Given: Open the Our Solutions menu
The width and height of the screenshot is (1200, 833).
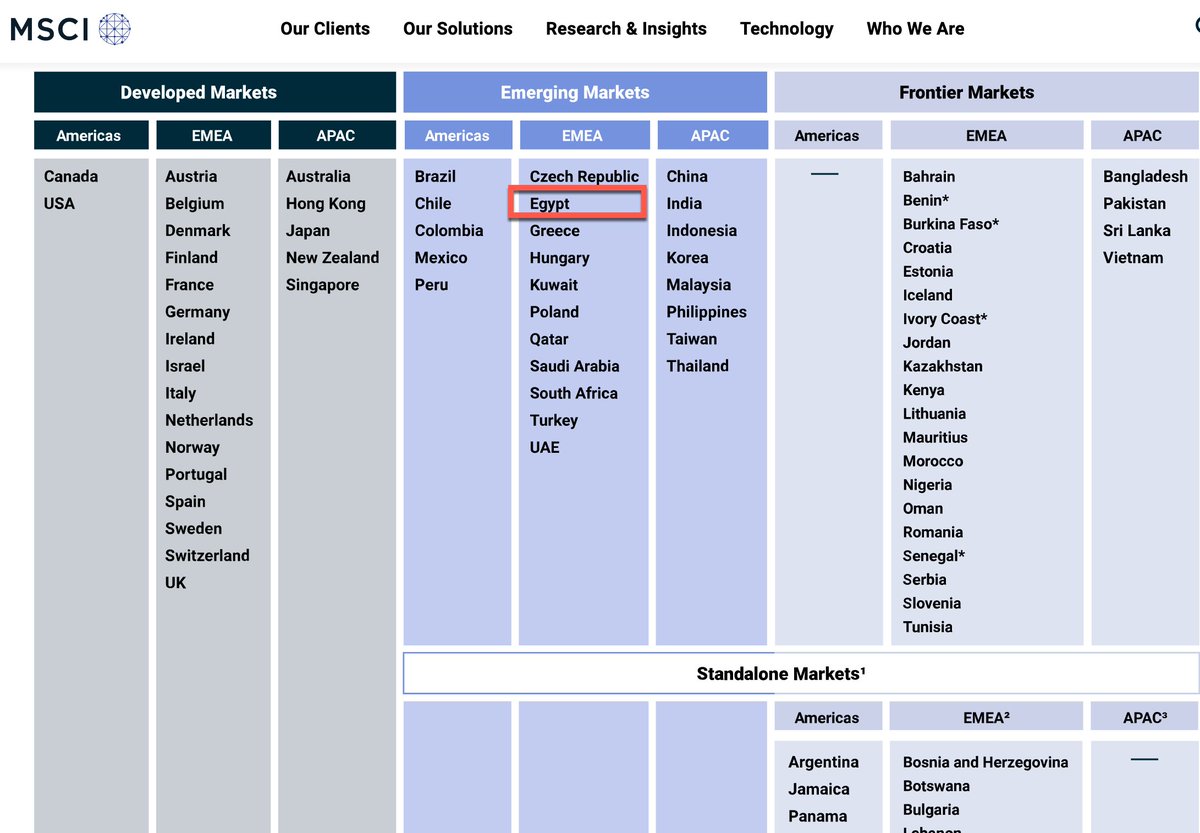Looking at the screenshot, I should (x=458, y=29).
